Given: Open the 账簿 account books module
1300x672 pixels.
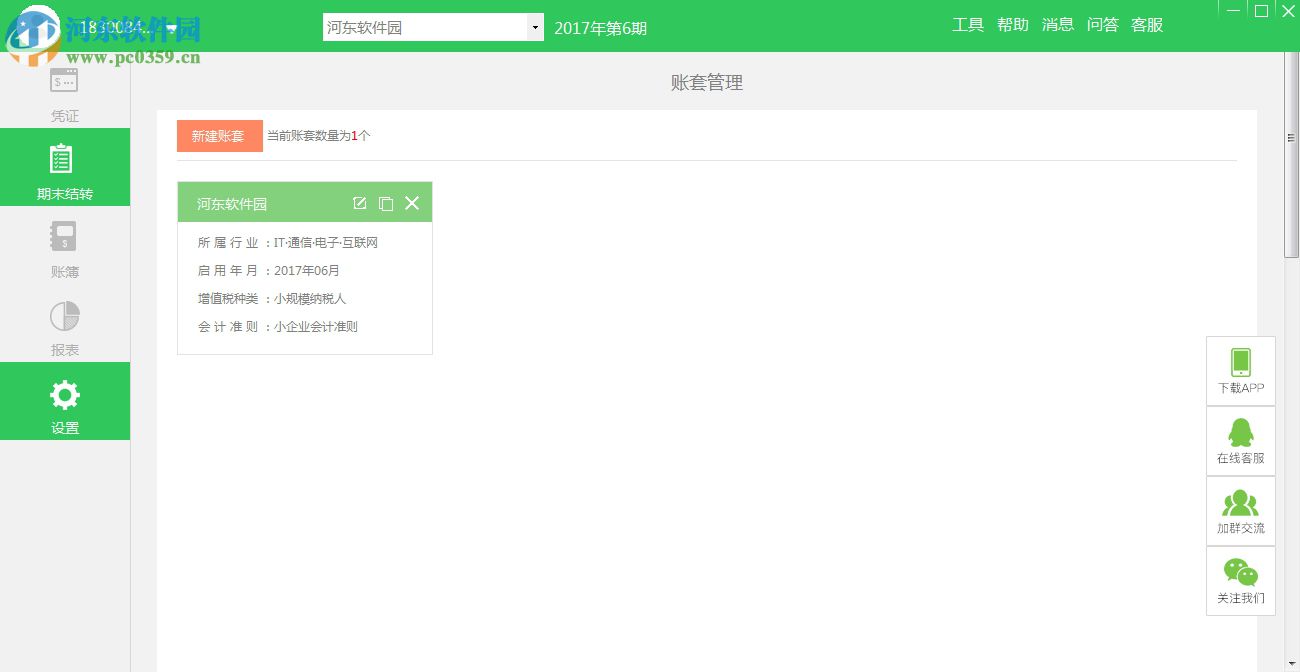Looking at the screenshot, I should [x=64, y=250].
